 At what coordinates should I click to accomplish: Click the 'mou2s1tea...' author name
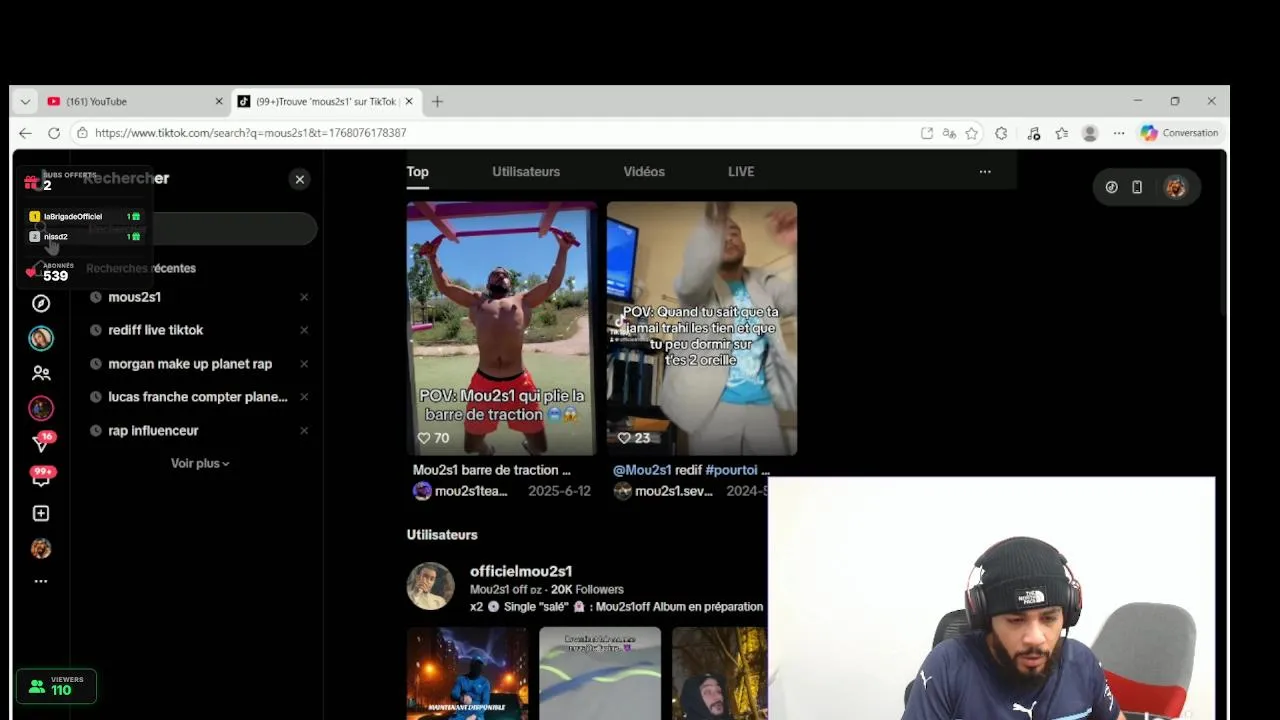coord(471,491)
